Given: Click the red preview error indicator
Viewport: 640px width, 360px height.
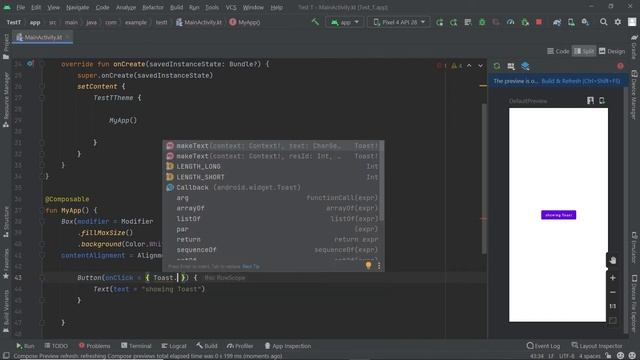Looking at the screenshot, I should tap(620, 66).
